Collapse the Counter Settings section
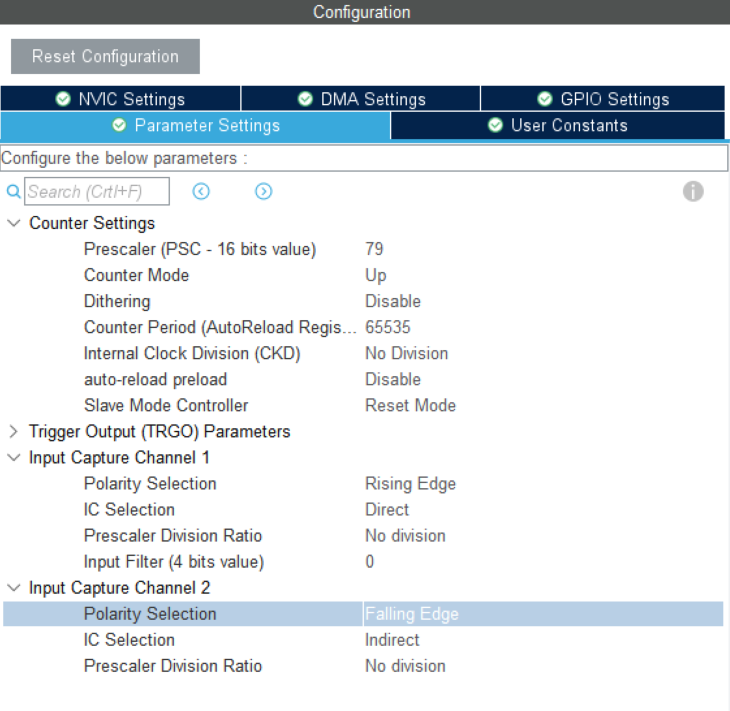This screenshot has width=730, height=711. (14, 223)
